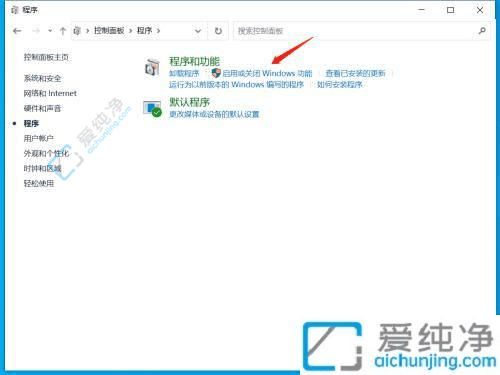Select 程序 in the sidebar
500x375 pixels.
pos(31,124)
